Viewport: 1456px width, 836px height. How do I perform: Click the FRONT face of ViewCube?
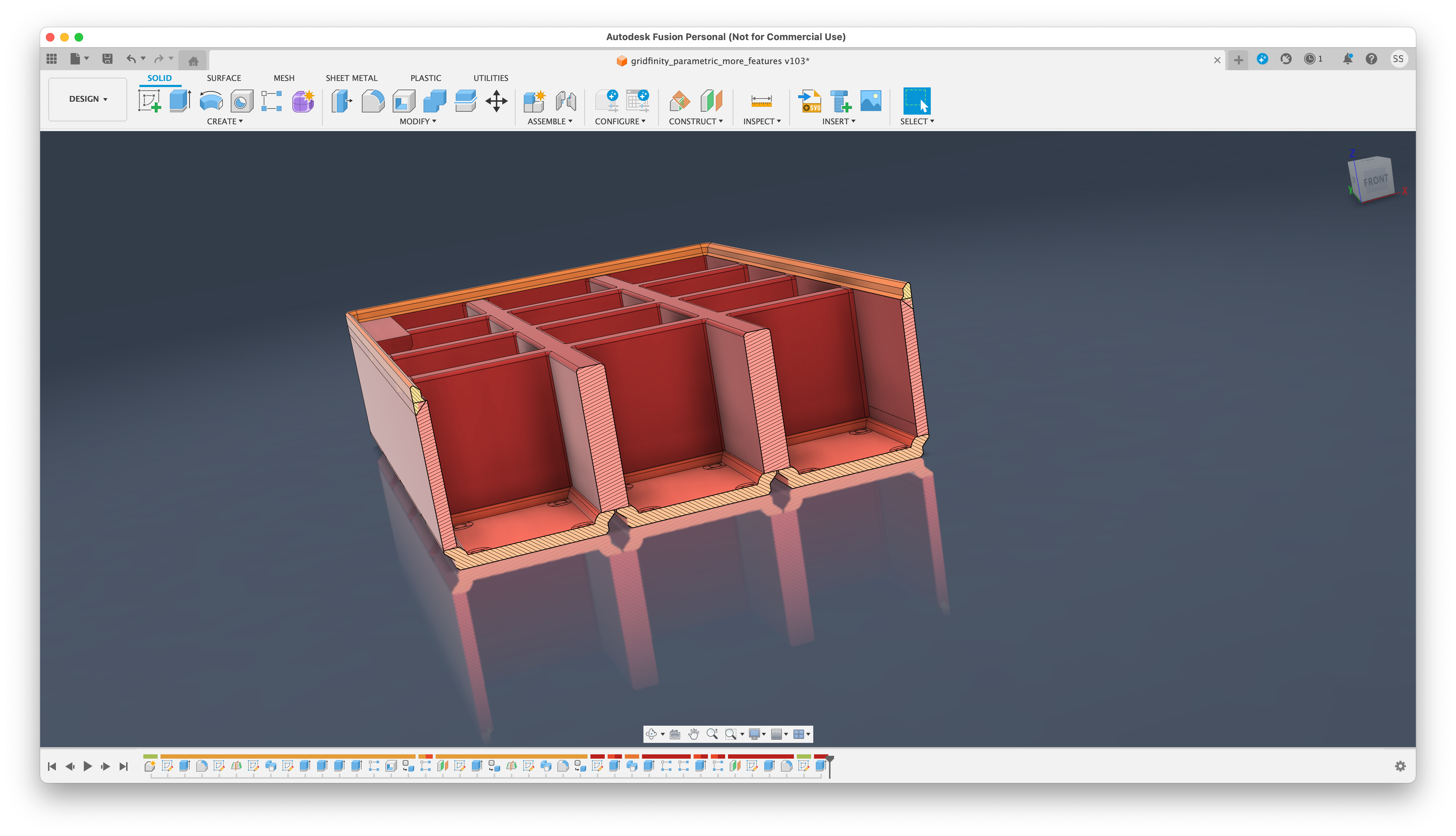pyautogui.click(x=1376, y=180)
